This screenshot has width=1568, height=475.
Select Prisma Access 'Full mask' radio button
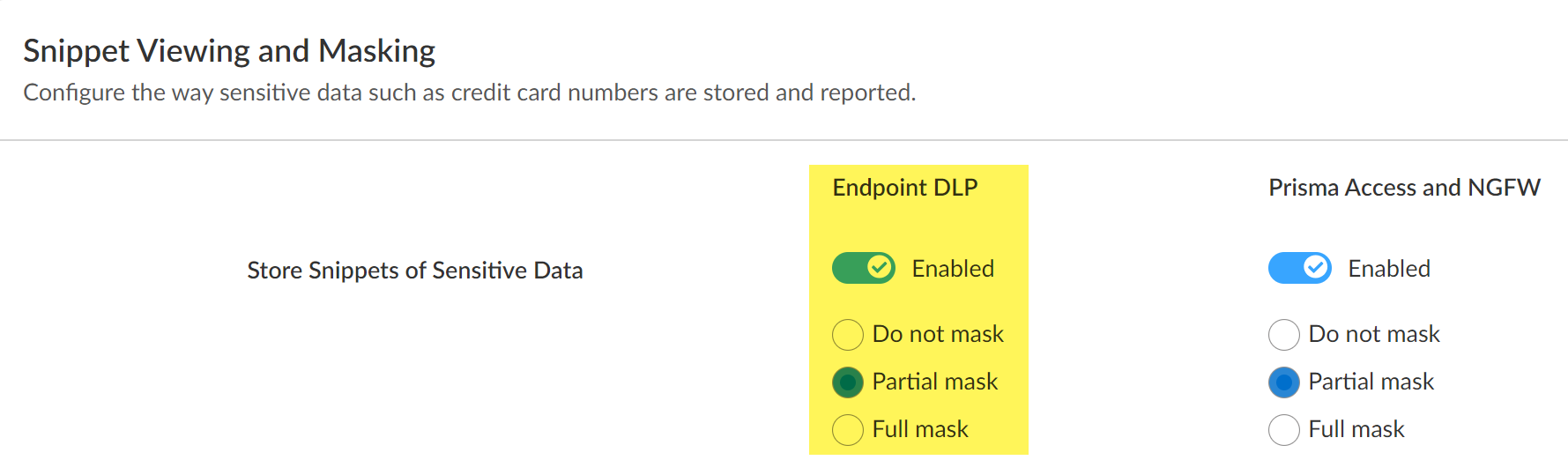[1284, 430]
